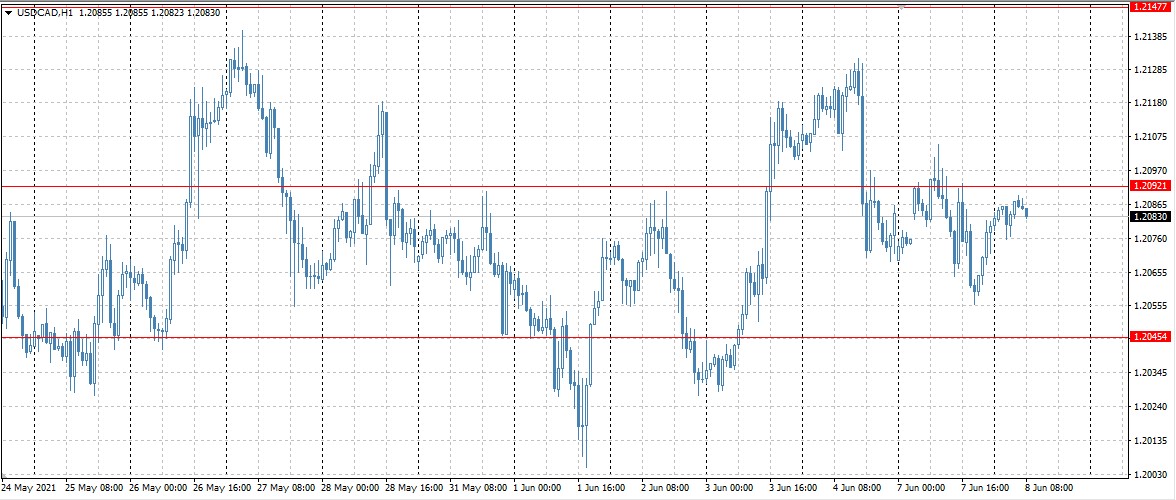
Task: Select the red 1.20921 price label
Action: click(x=1149, y=185)
